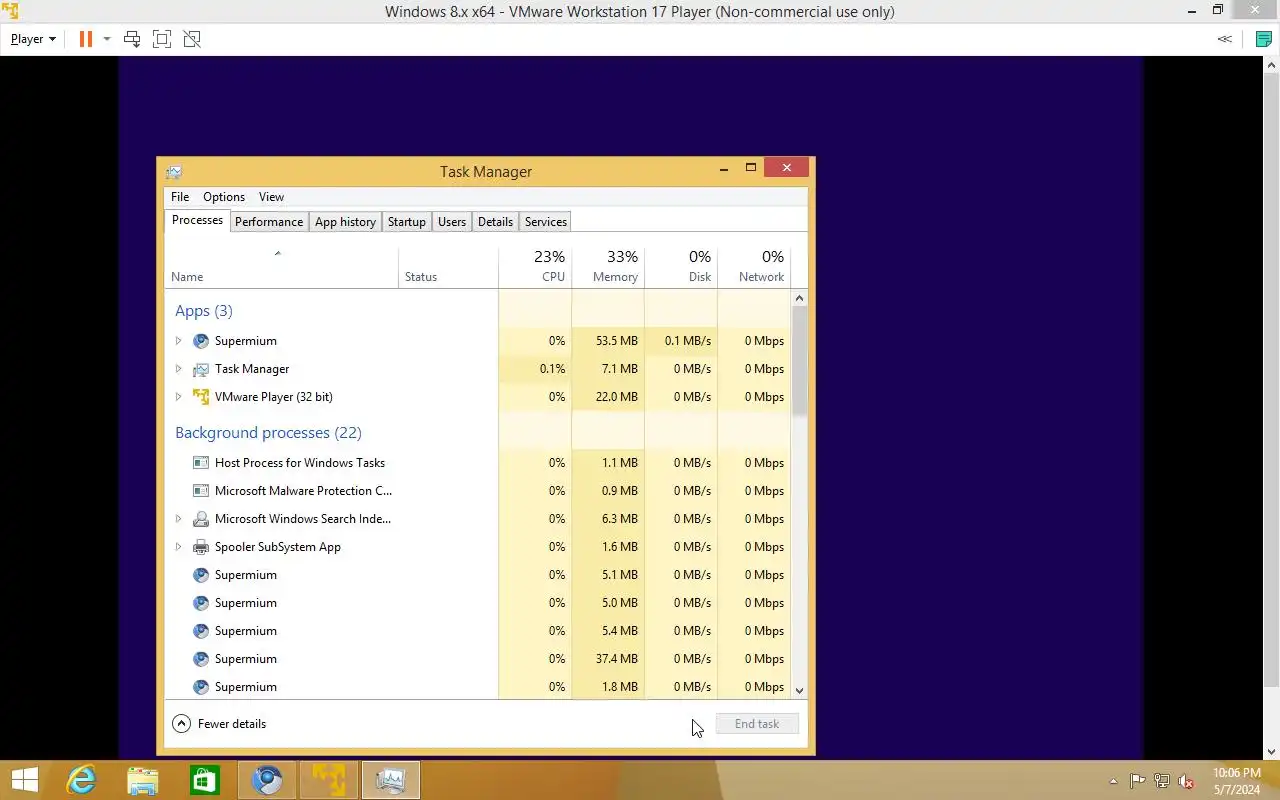Open the View menu
The image size is (1280, 800).
click(x=271, y=197)
